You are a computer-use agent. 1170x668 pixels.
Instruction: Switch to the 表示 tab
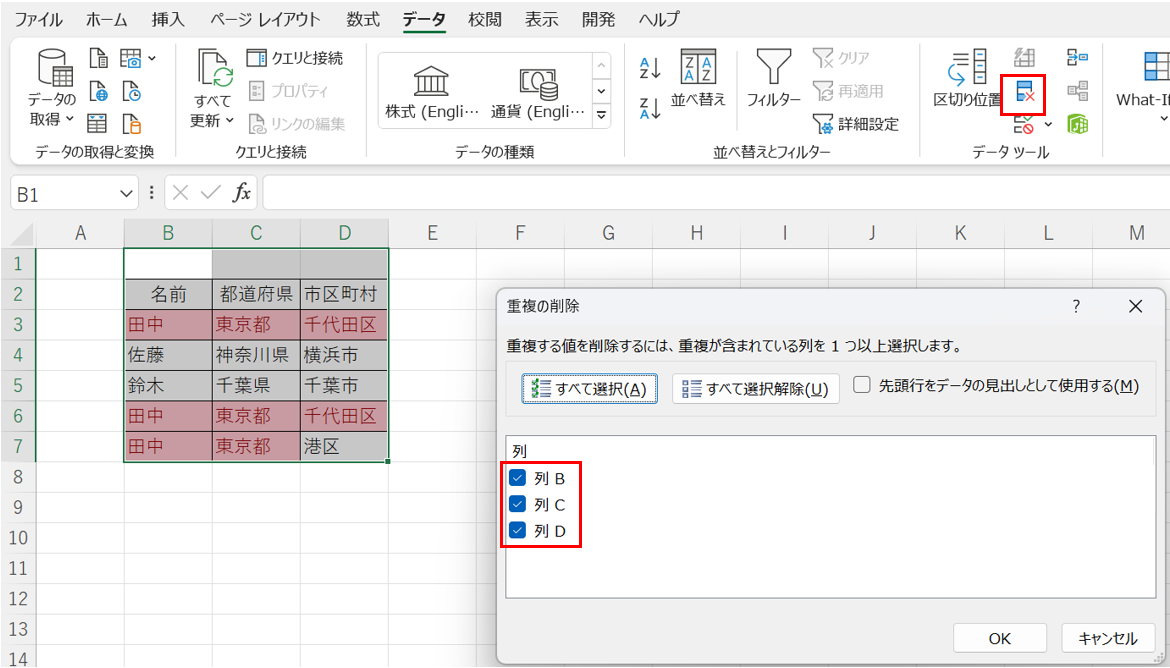tap(542, 19)
